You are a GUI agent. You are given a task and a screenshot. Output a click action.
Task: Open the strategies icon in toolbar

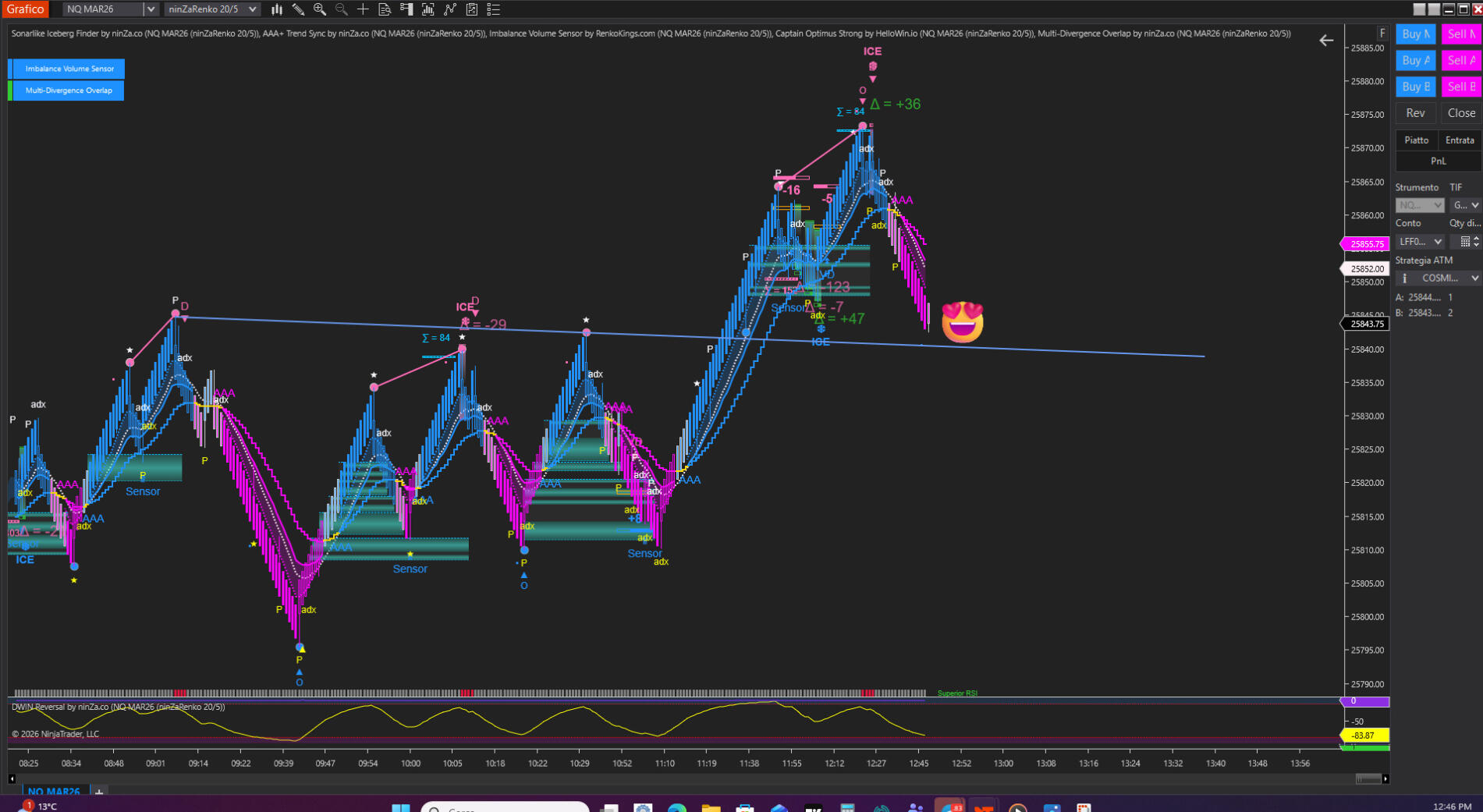472,9
